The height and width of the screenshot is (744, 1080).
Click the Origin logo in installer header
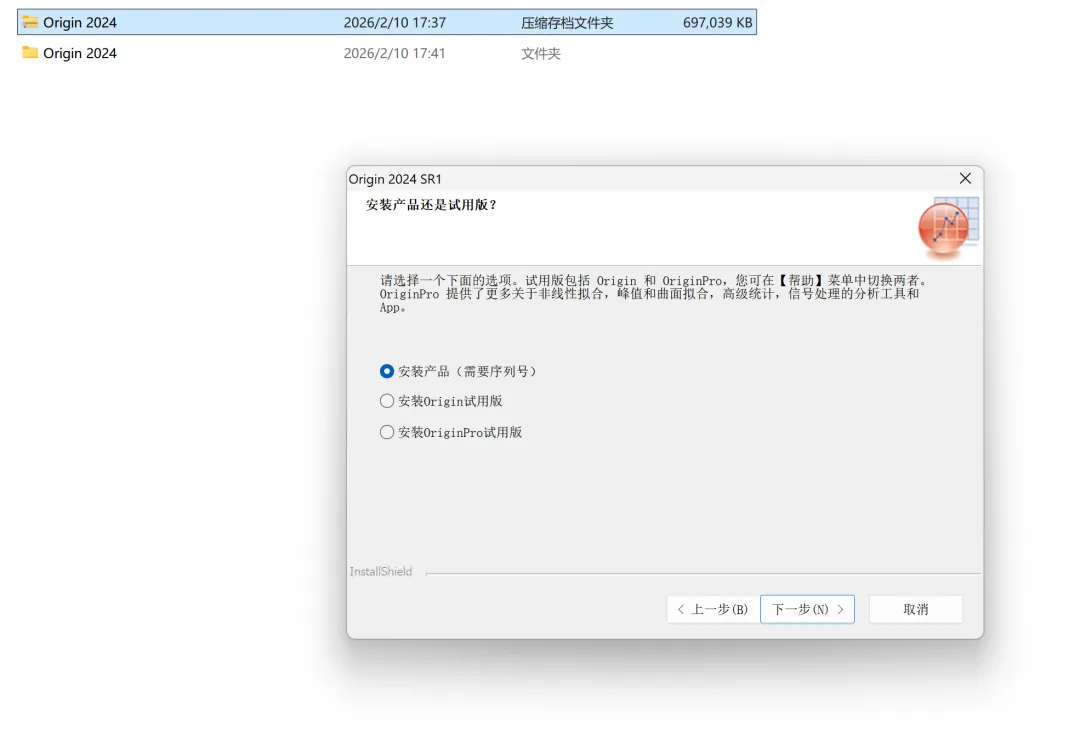click(x=948, y=227)
